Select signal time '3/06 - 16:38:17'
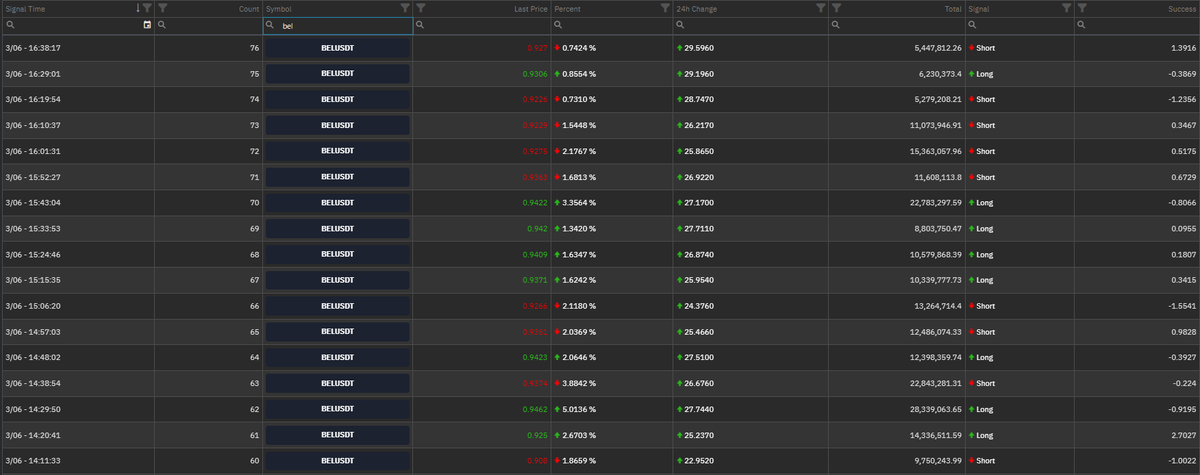Image resolution: width=1200 pixels, height=475 pixels. pos(33,48)
